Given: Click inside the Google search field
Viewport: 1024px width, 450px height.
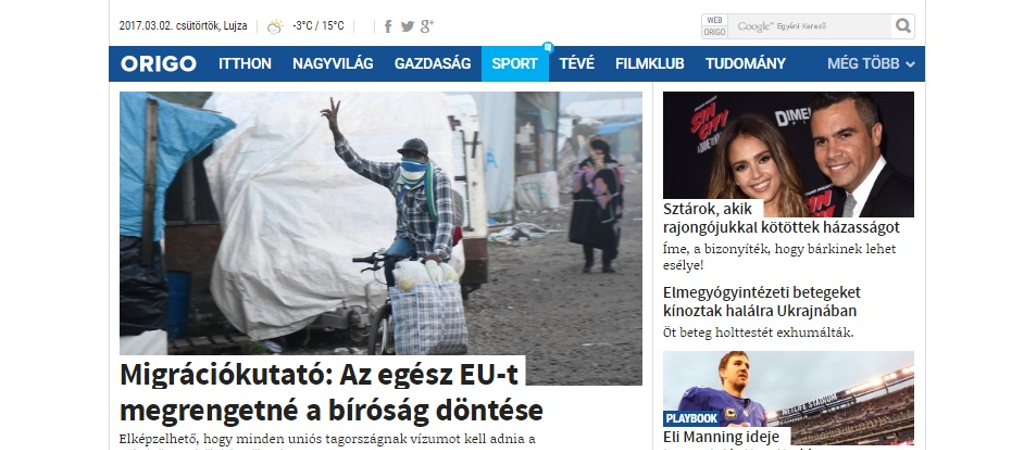Looking at the screenshot, I should click(810, 26).
